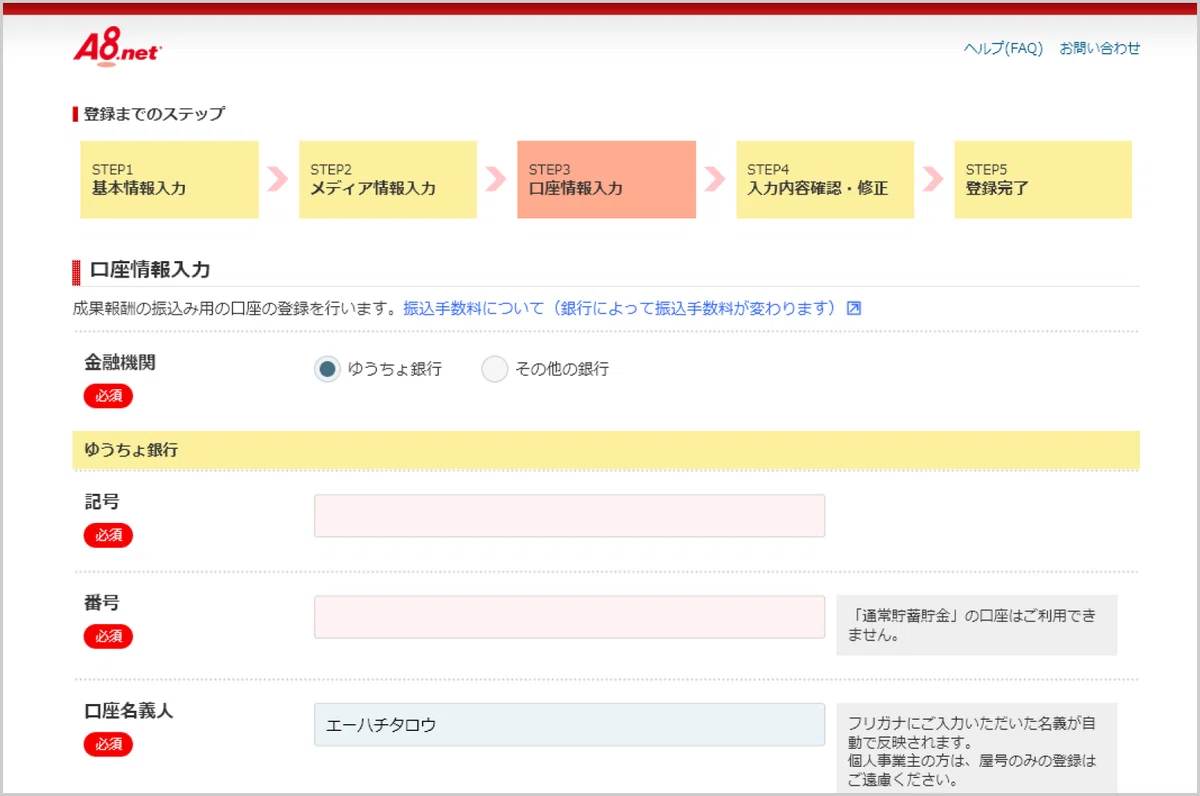
Task: Click the STEP1 基本情報入力 step box
Action: (169, 179)
